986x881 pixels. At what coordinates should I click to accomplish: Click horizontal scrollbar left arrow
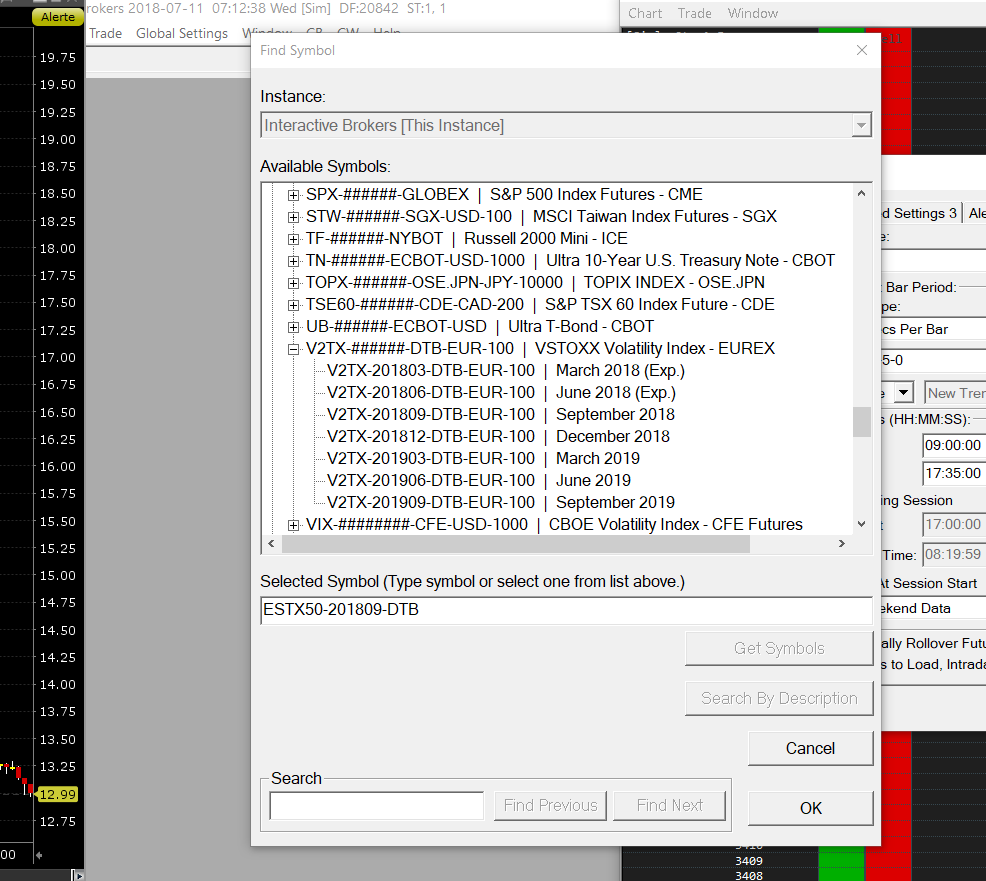tap(271, 543)
